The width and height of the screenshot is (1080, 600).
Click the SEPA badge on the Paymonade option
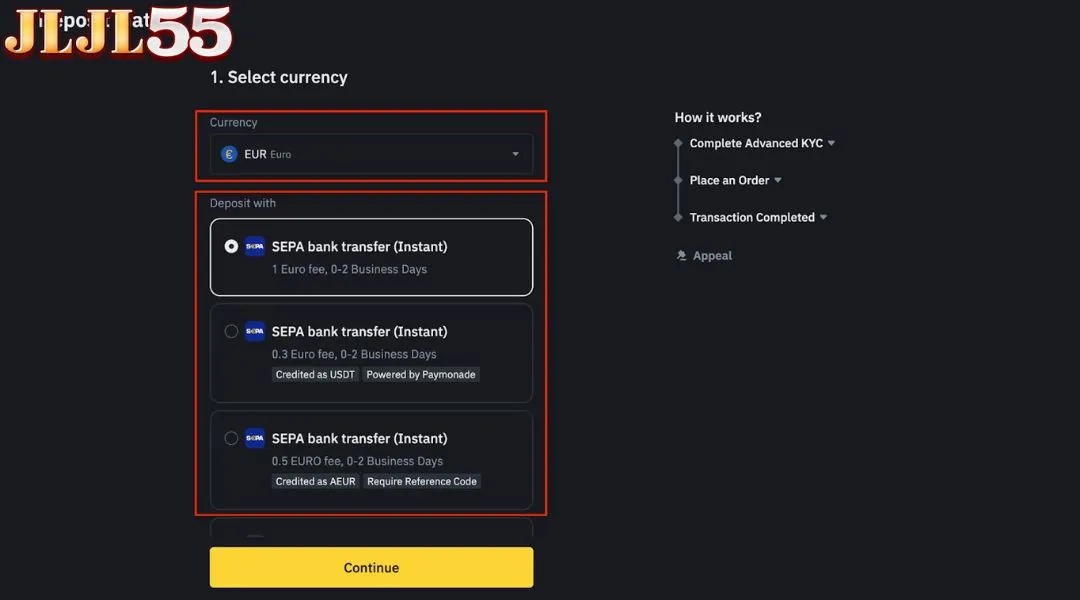[x=254, y=331]
